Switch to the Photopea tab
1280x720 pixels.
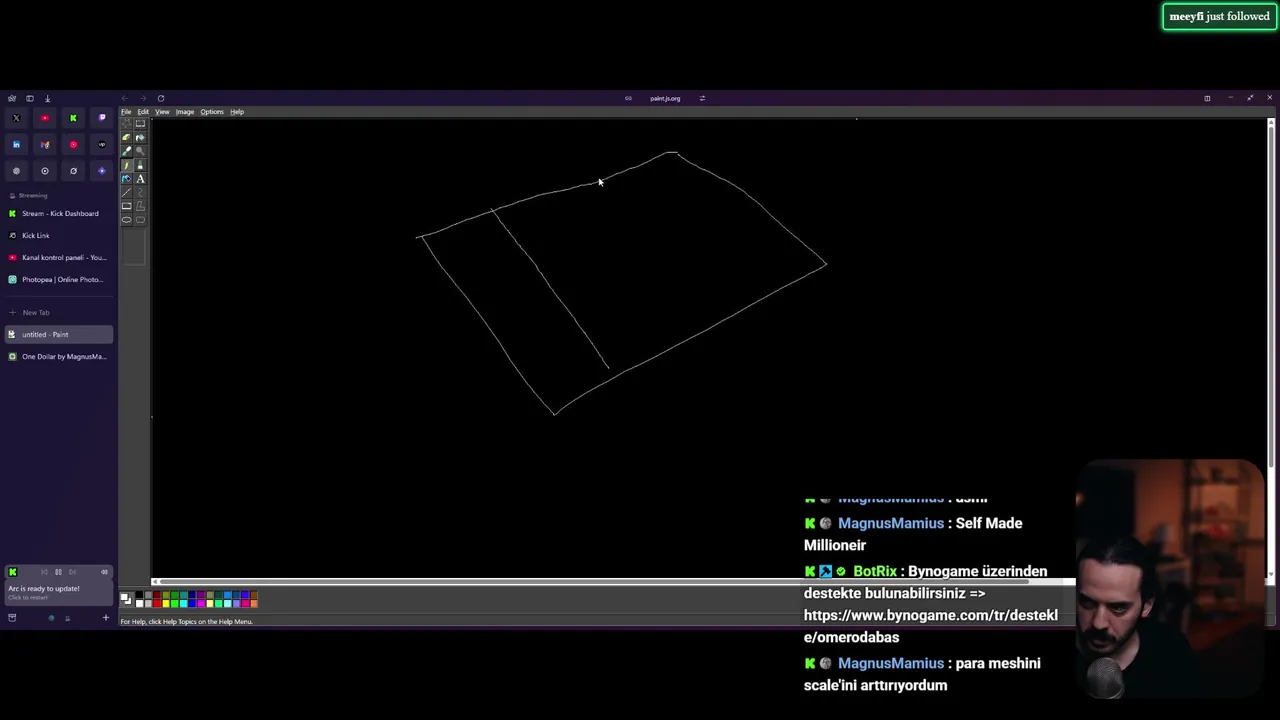tap(58, 279)
